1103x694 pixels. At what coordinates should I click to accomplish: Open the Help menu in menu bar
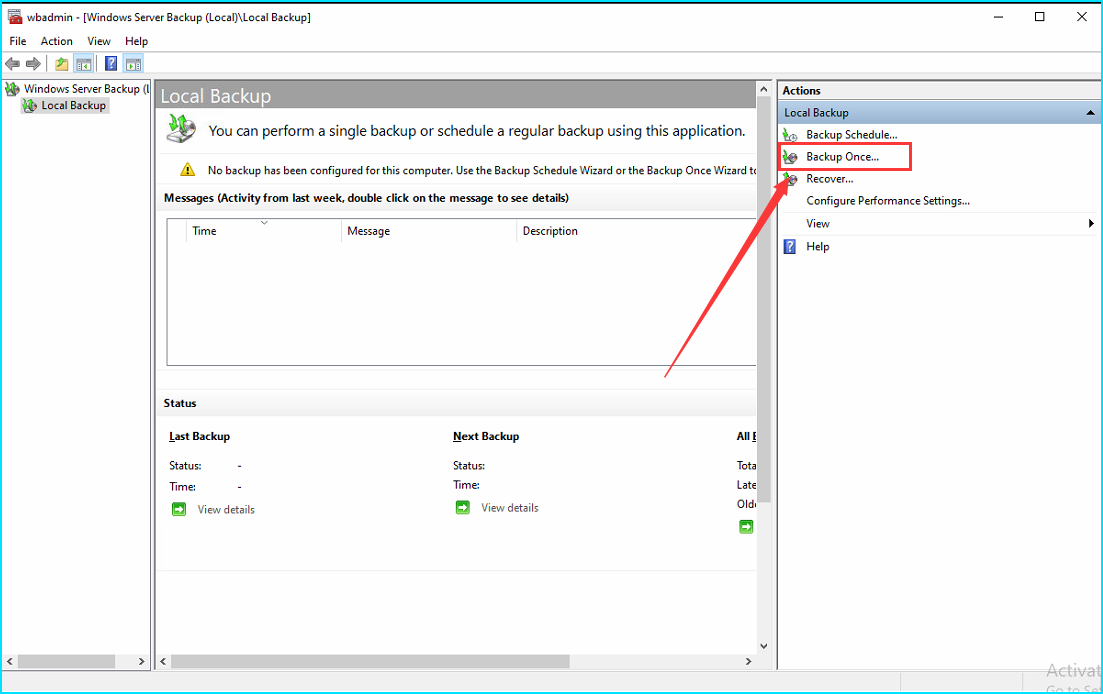pyautogui.click(x=136, y=41)
